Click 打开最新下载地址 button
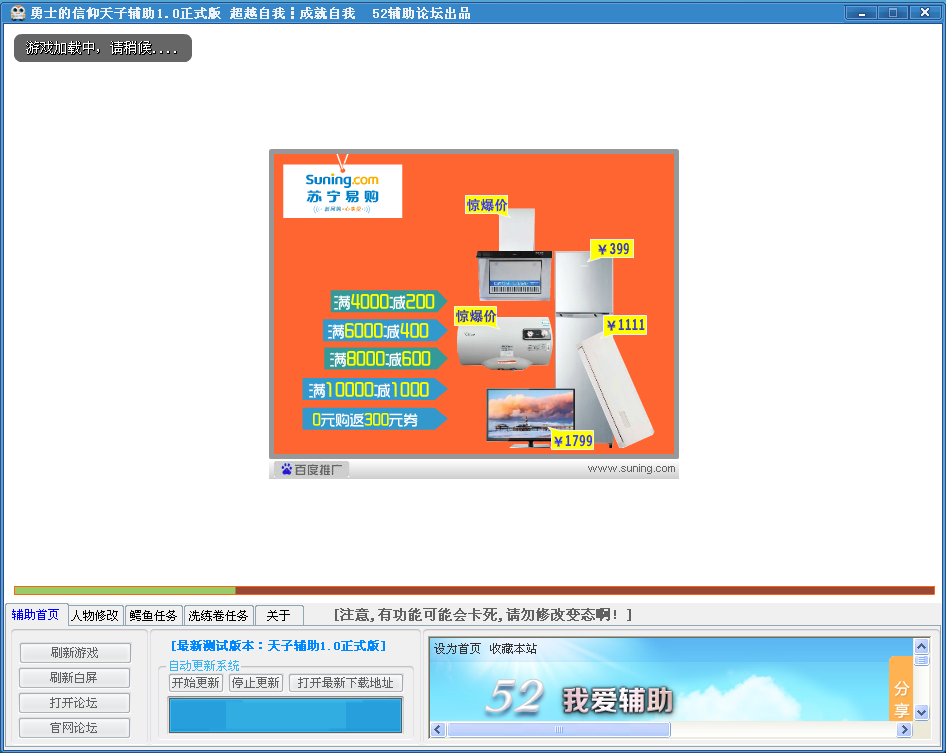The image size is (946, 753). [x=346, y=682]
